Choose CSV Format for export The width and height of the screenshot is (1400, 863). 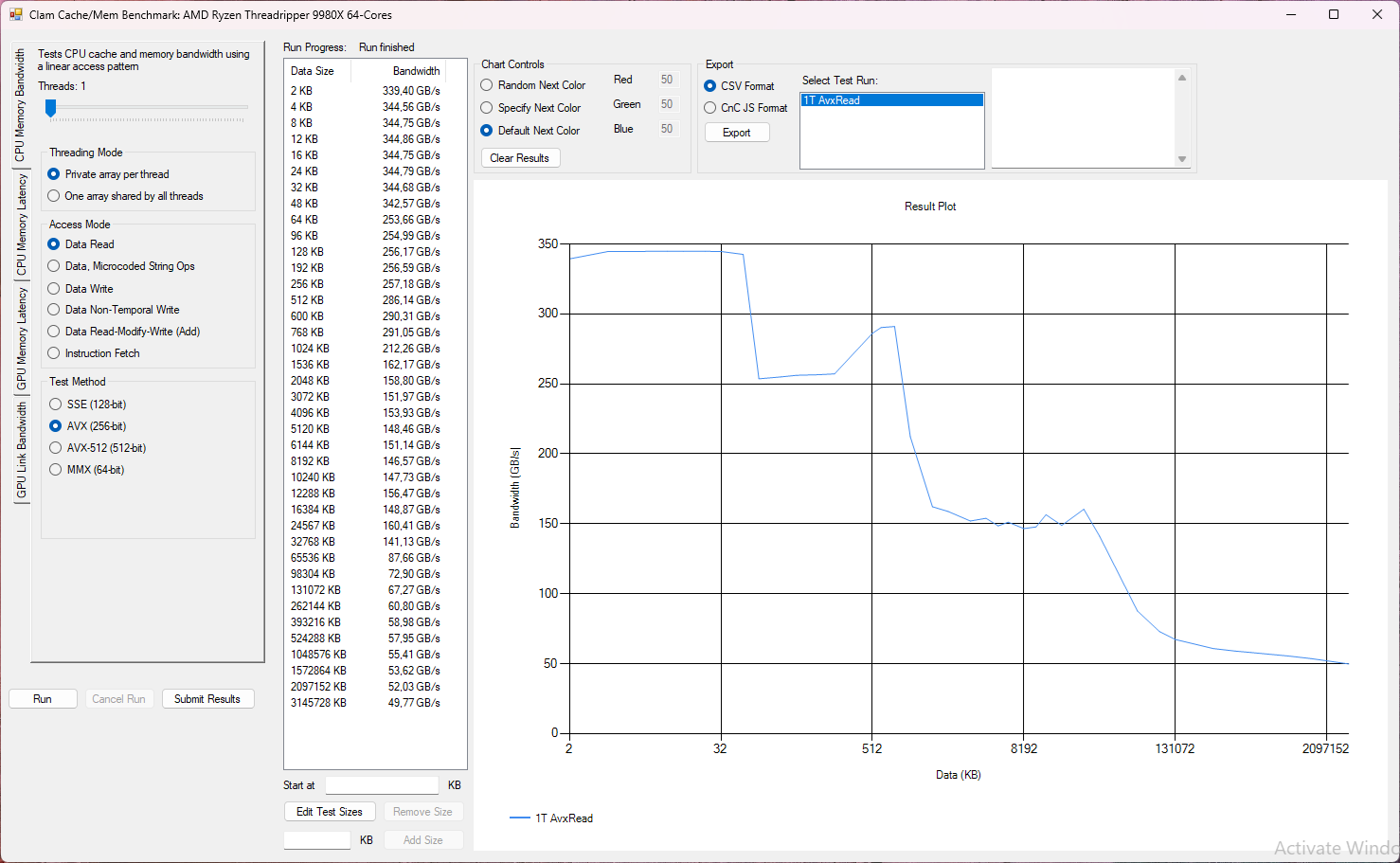point(739,86)
